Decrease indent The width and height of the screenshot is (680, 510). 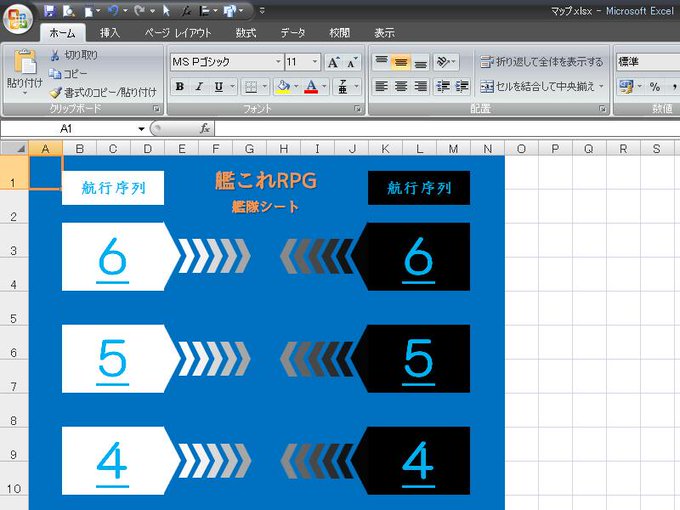[x=443, y=87]
